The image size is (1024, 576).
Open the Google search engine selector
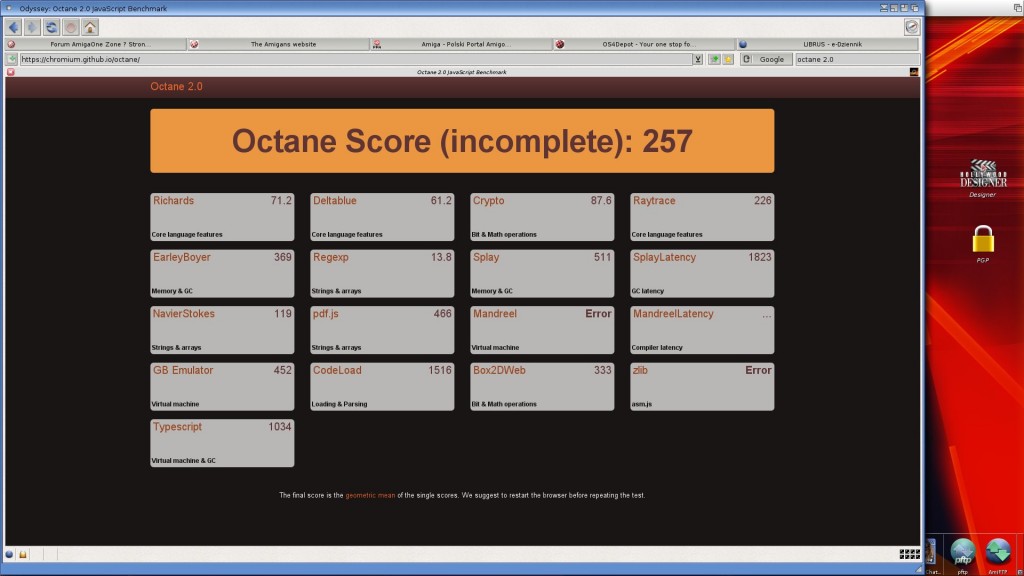(766, 59)
